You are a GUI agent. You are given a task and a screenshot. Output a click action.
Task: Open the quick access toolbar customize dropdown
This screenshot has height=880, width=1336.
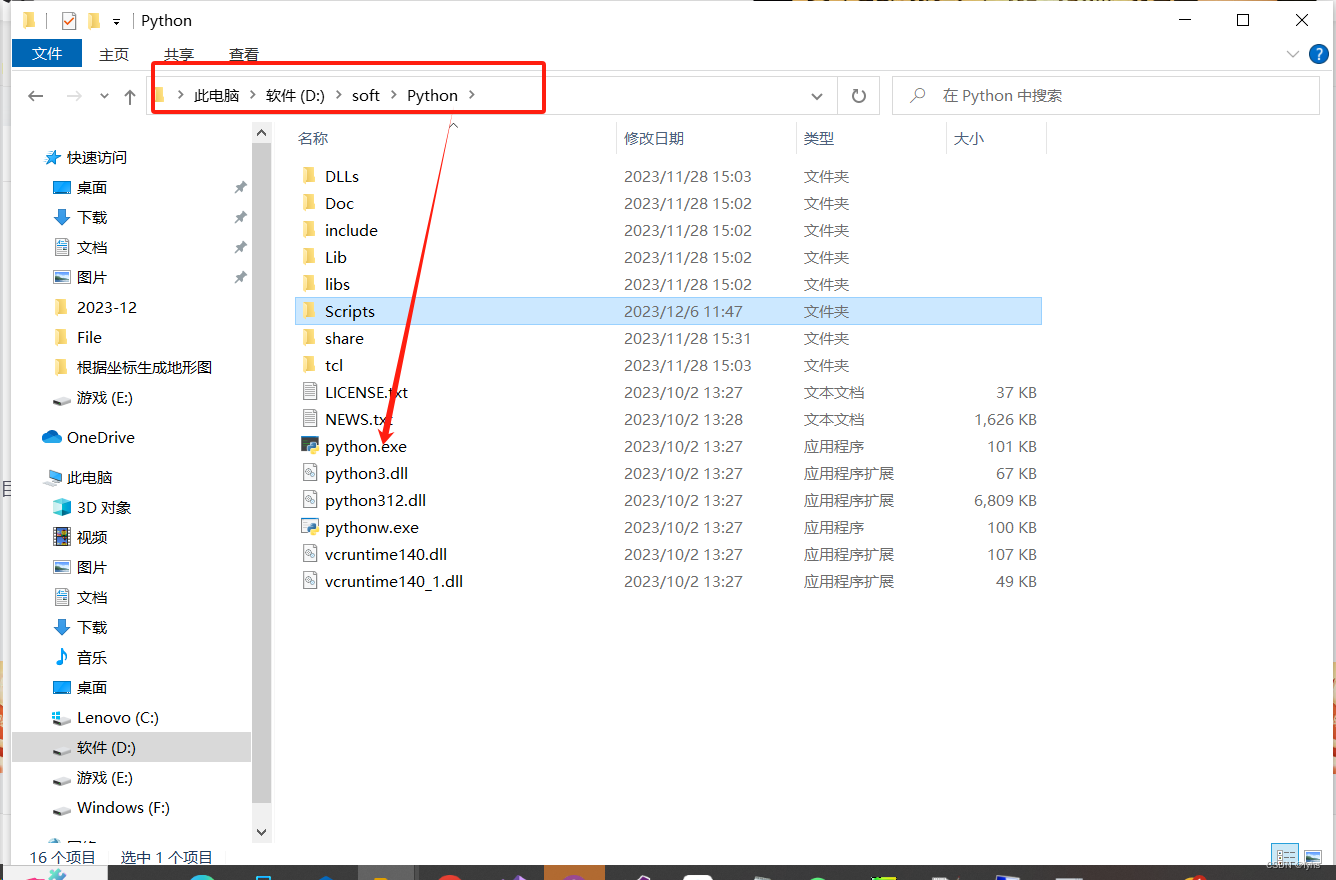pos(117,21)
